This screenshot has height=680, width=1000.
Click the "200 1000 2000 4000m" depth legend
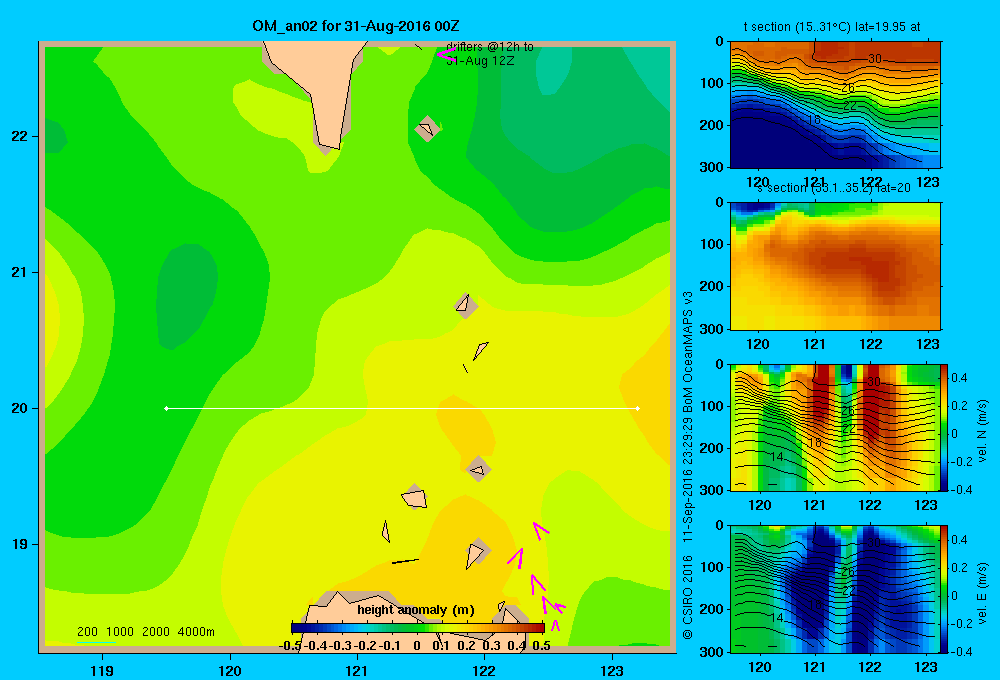145,632
